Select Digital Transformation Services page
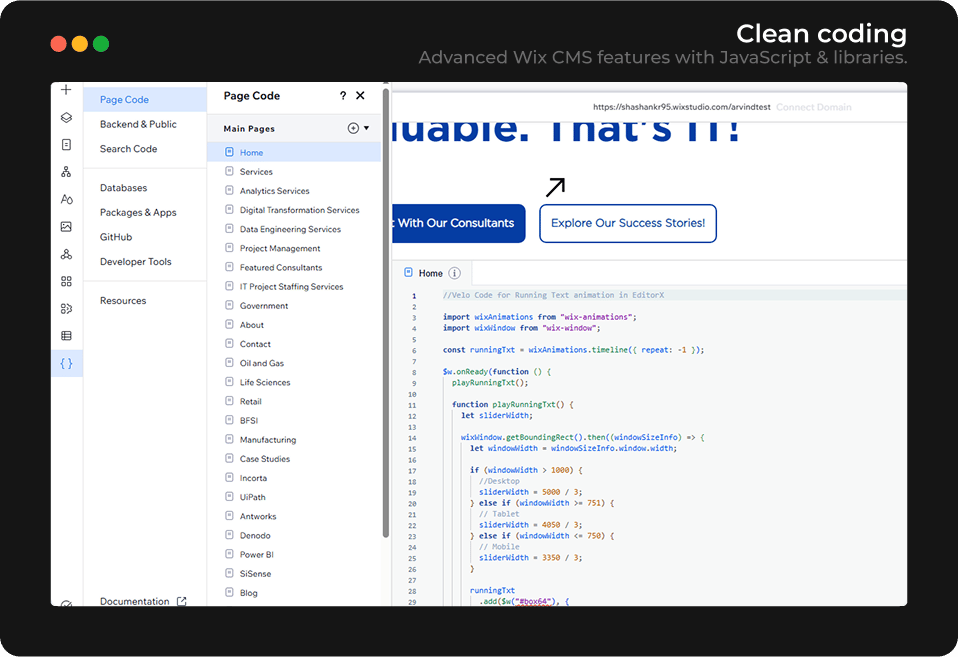 [294, 210]
